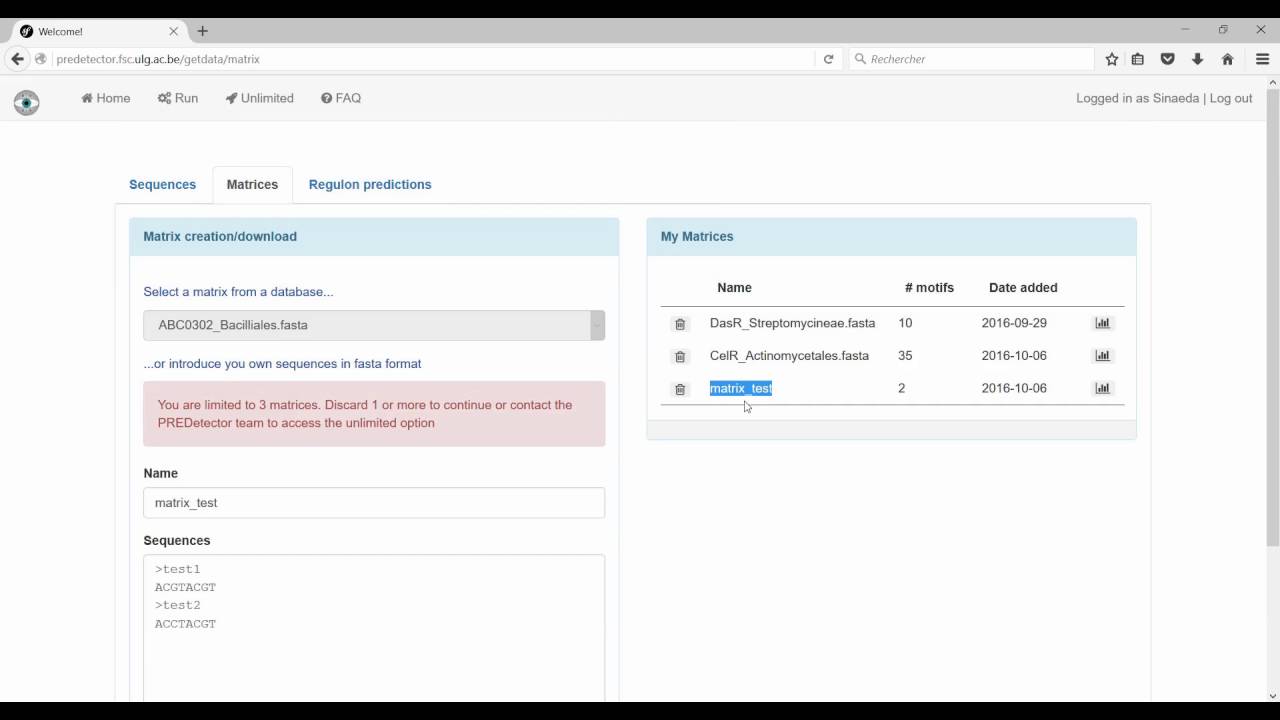1280x720 pixels.
Task: Click trash icon for CelR_Actinomycetales.fasta
Action: point(680,356)
